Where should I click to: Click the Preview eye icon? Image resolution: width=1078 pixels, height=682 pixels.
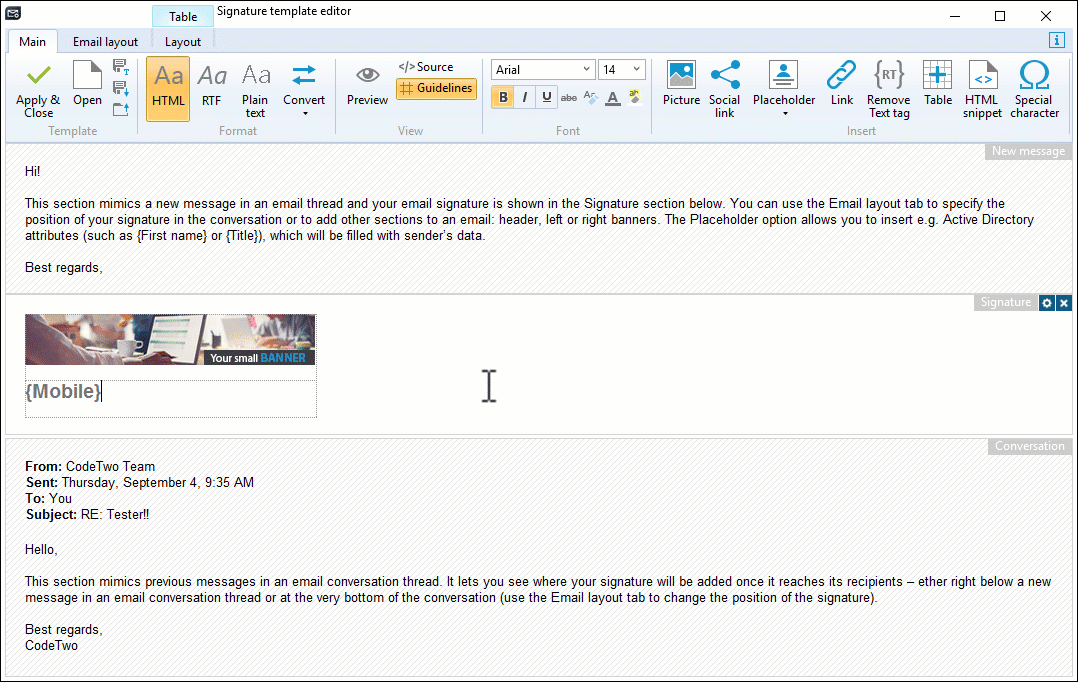pyautogui.click(x=367, y=85)
